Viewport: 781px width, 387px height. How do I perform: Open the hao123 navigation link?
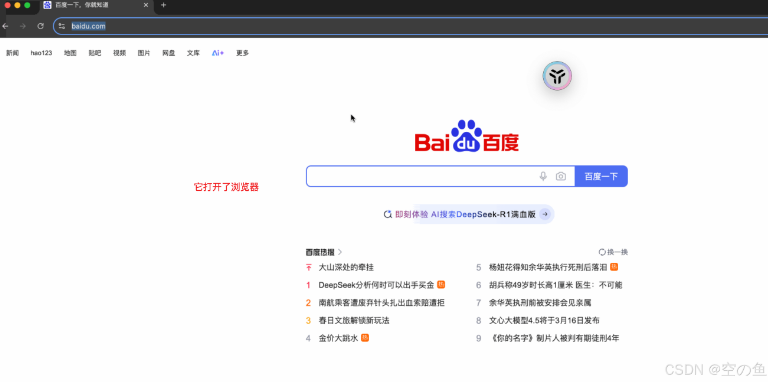41,53
